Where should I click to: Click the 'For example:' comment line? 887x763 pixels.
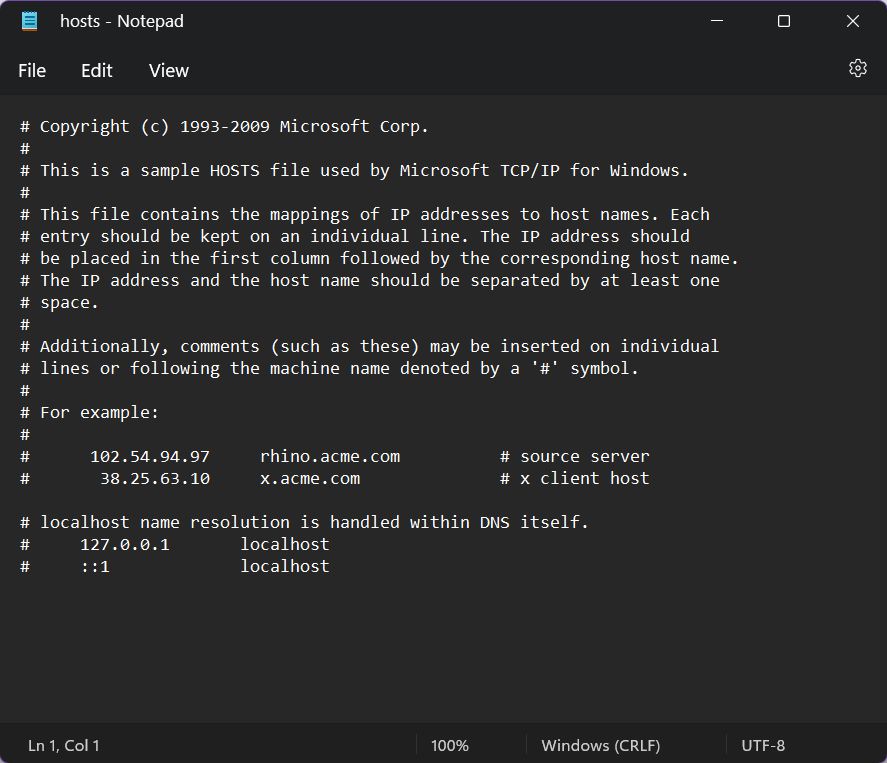[100, 412]
